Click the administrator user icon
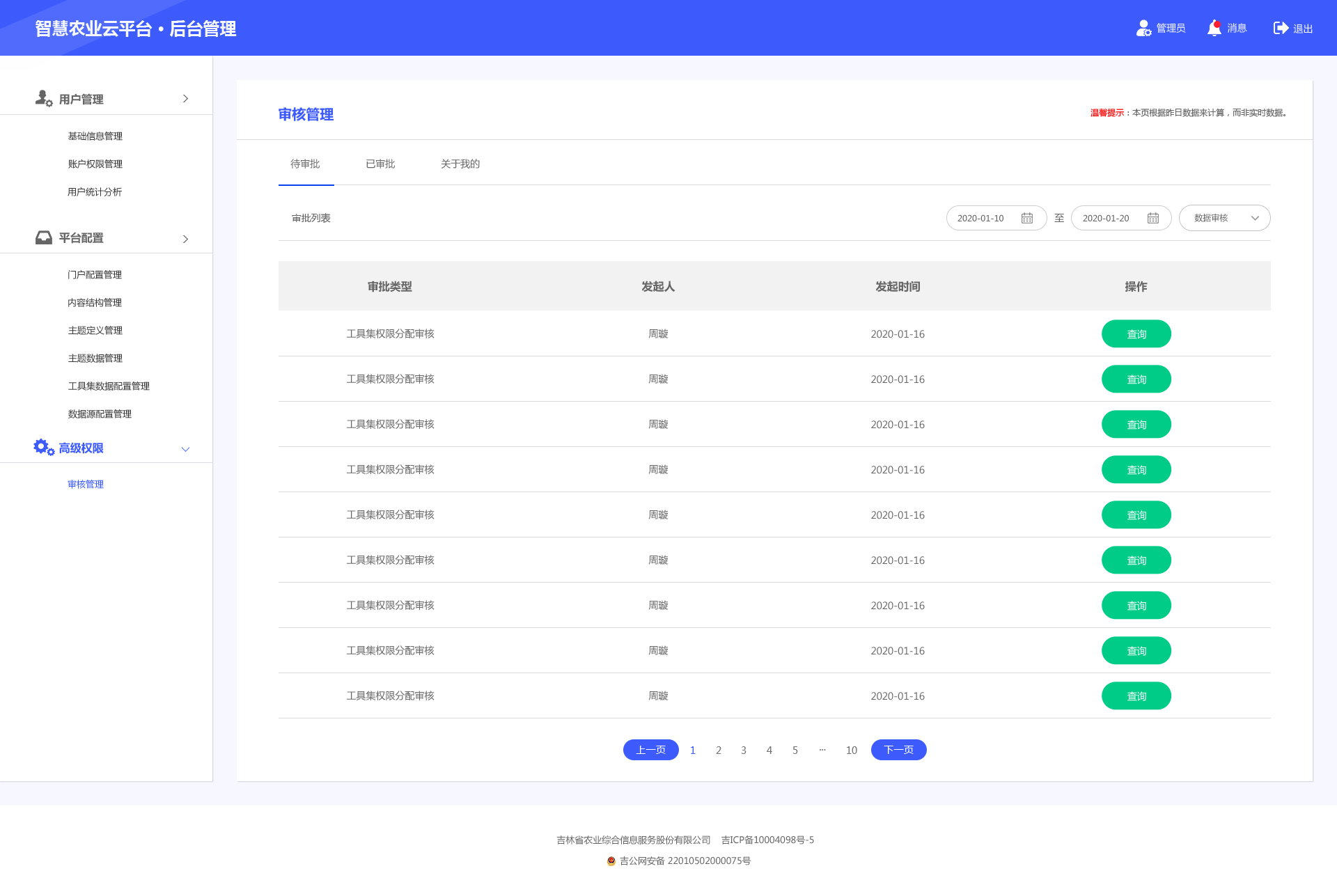 click(x=1143, y=28)
